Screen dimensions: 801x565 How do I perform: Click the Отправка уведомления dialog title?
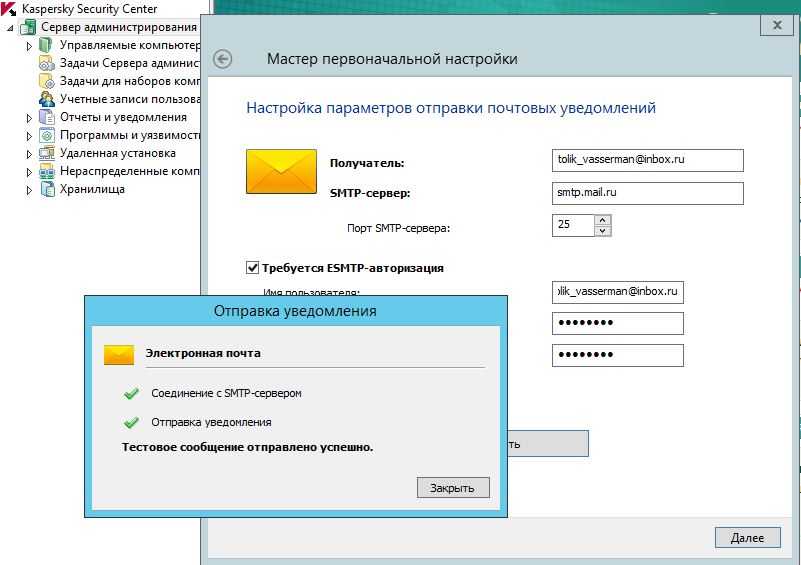pos(295,311)
